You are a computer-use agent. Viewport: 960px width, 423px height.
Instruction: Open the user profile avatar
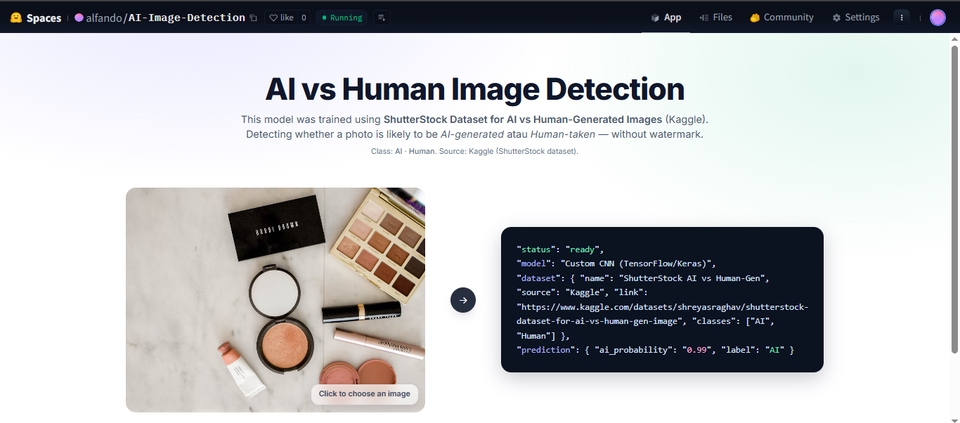pos(937,17)
